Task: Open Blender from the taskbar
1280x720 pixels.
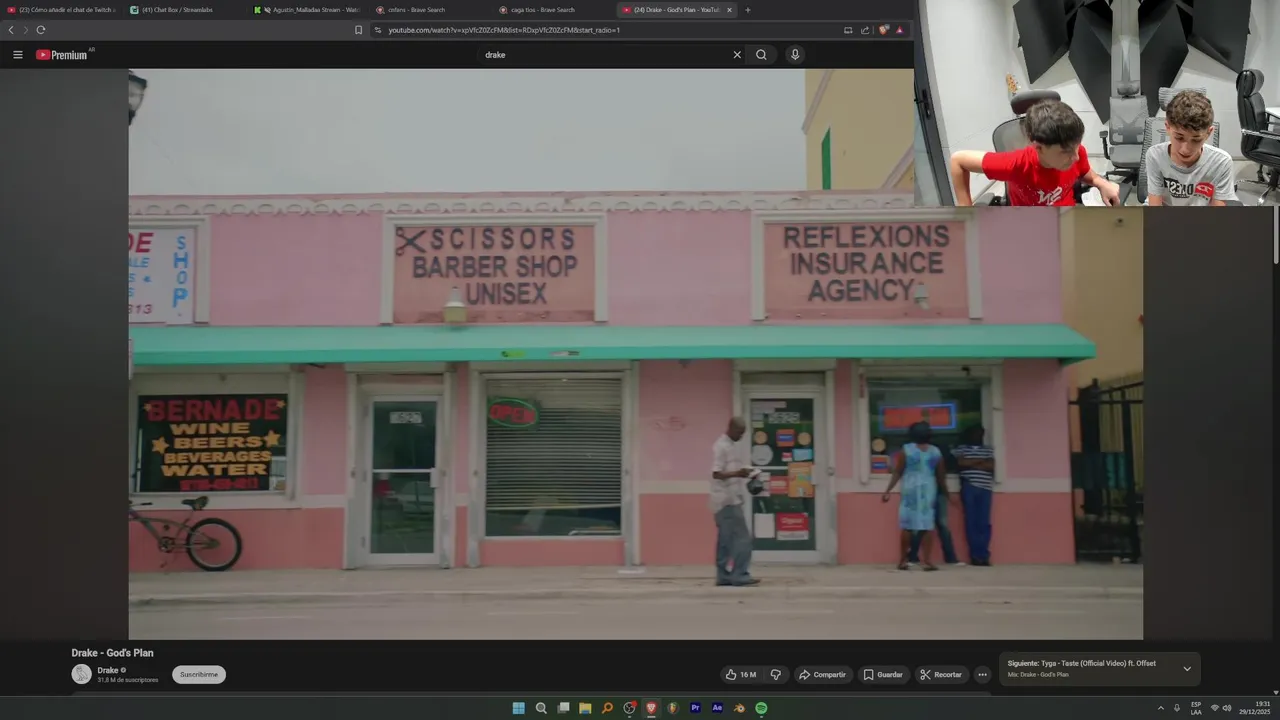Action: (x=739, y=708)
